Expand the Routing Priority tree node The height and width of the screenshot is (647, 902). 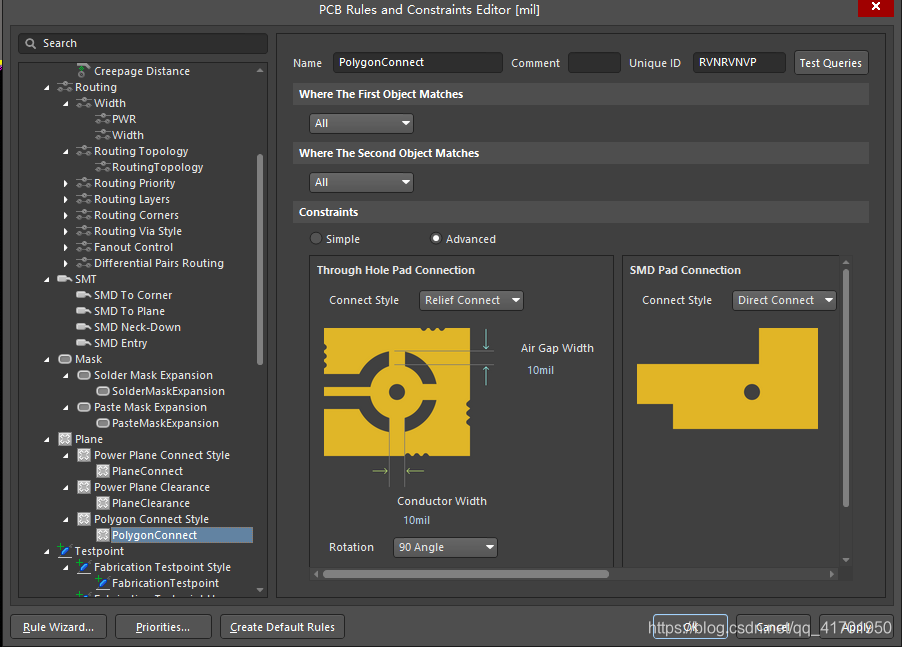tap(66, 183)
